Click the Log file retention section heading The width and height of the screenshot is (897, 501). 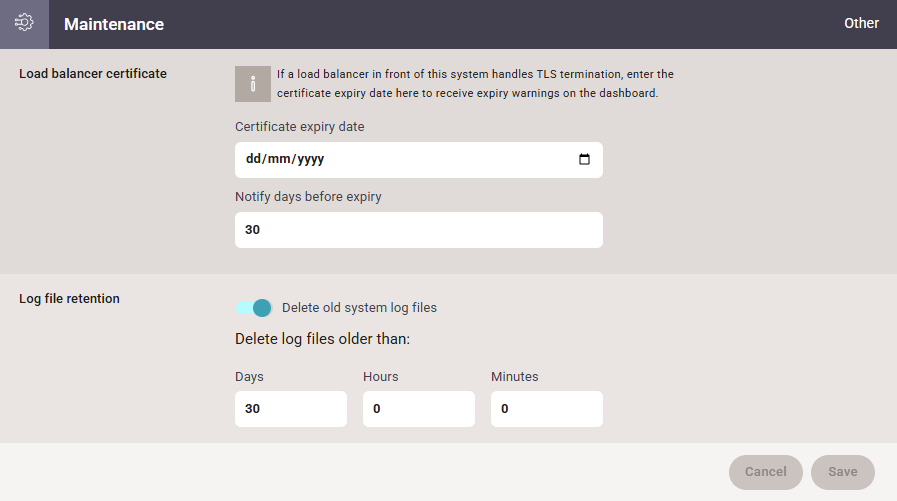point(69,299)
